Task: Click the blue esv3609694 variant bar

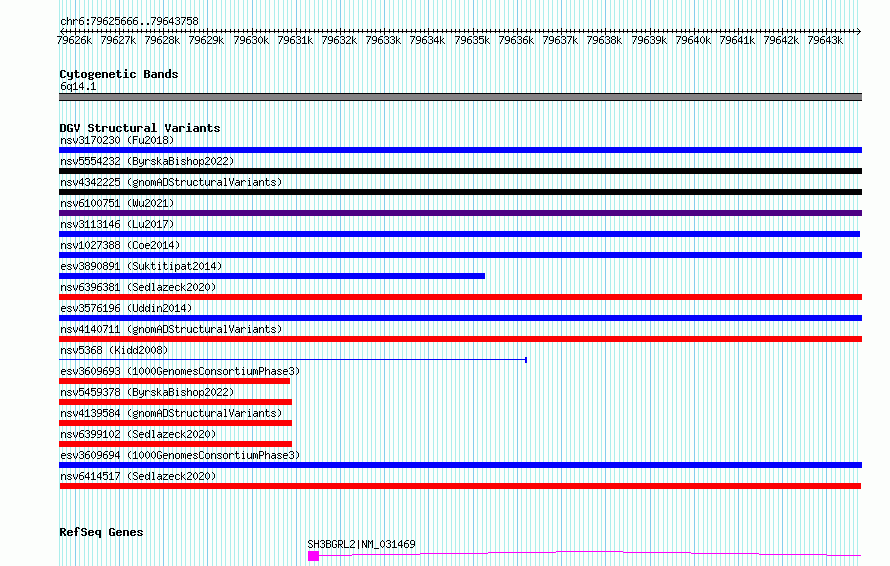Action: click(x=460, y=465)
